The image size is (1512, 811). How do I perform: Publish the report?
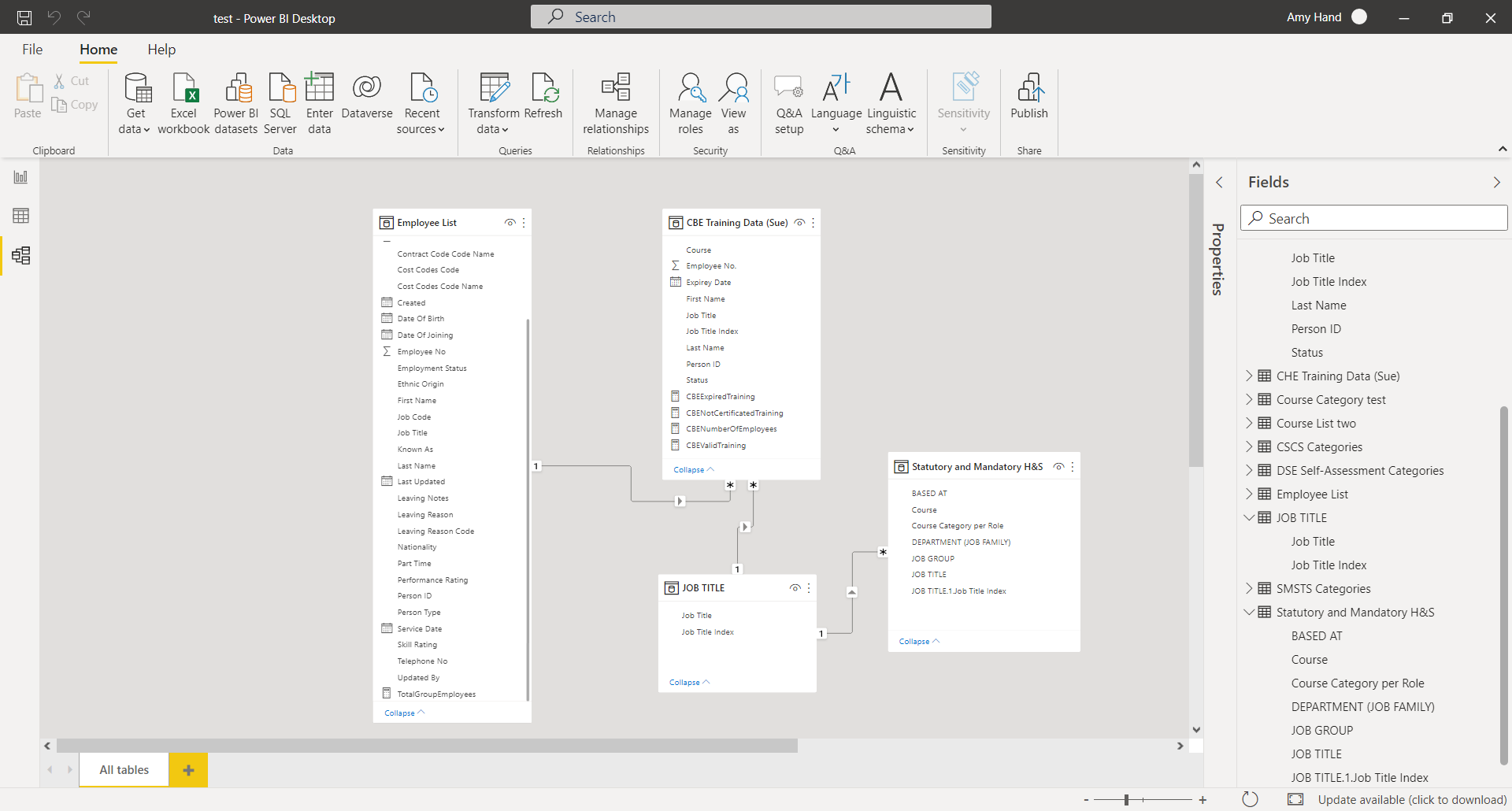tap(1029, 96)
